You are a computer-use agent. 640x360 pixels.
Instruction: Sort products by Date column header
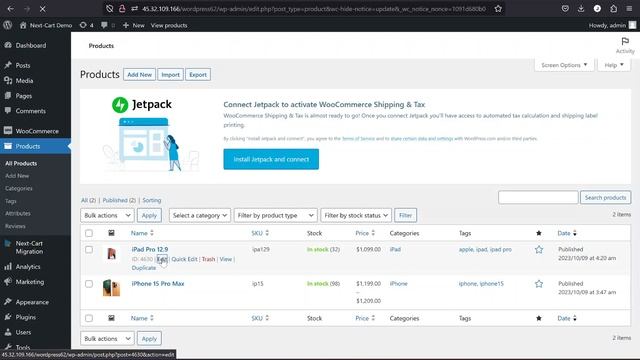coord(567,233)
